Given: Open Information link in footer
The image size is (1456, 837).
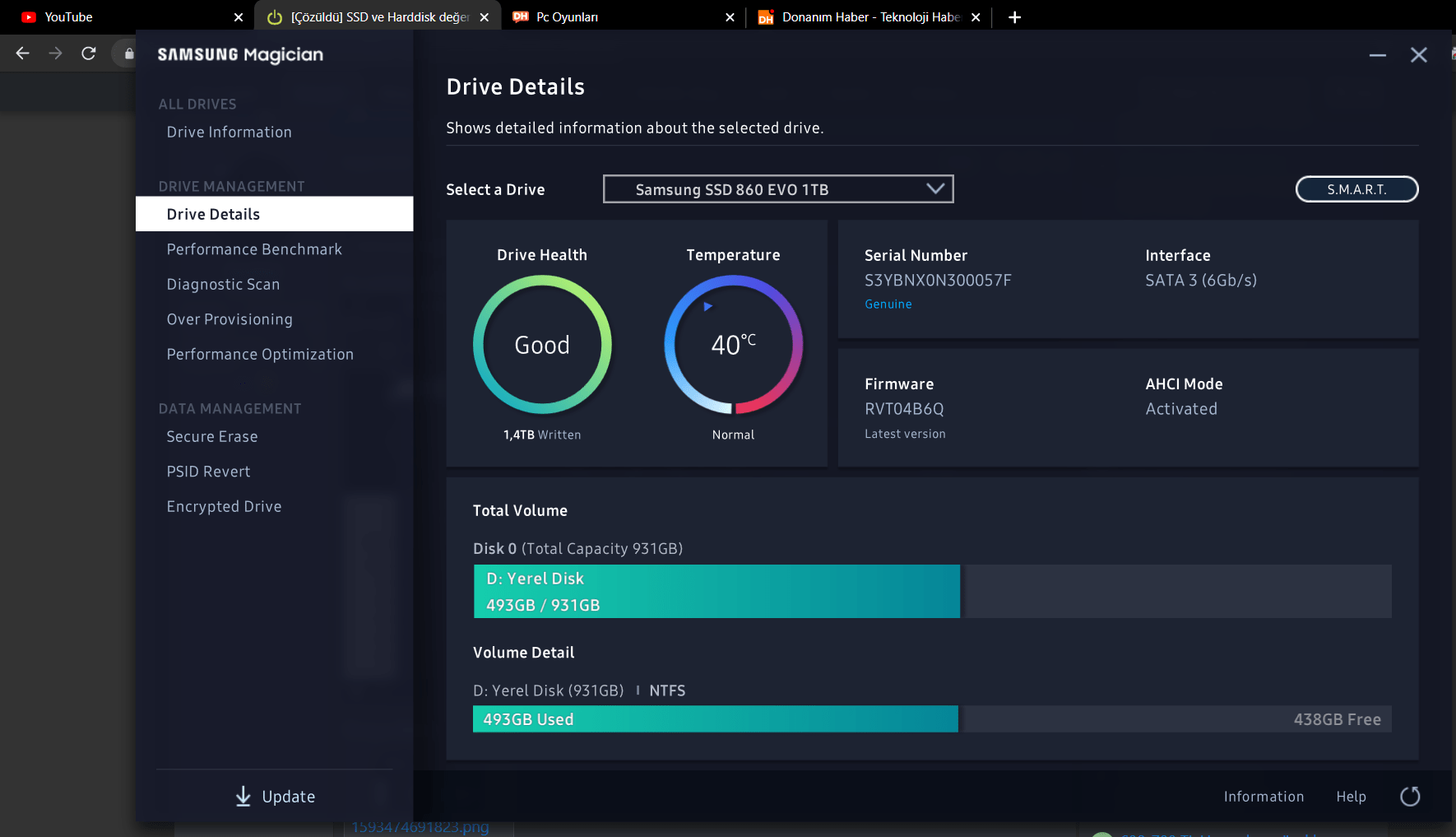Looking at the screenshot, I should coord(1264,797).
